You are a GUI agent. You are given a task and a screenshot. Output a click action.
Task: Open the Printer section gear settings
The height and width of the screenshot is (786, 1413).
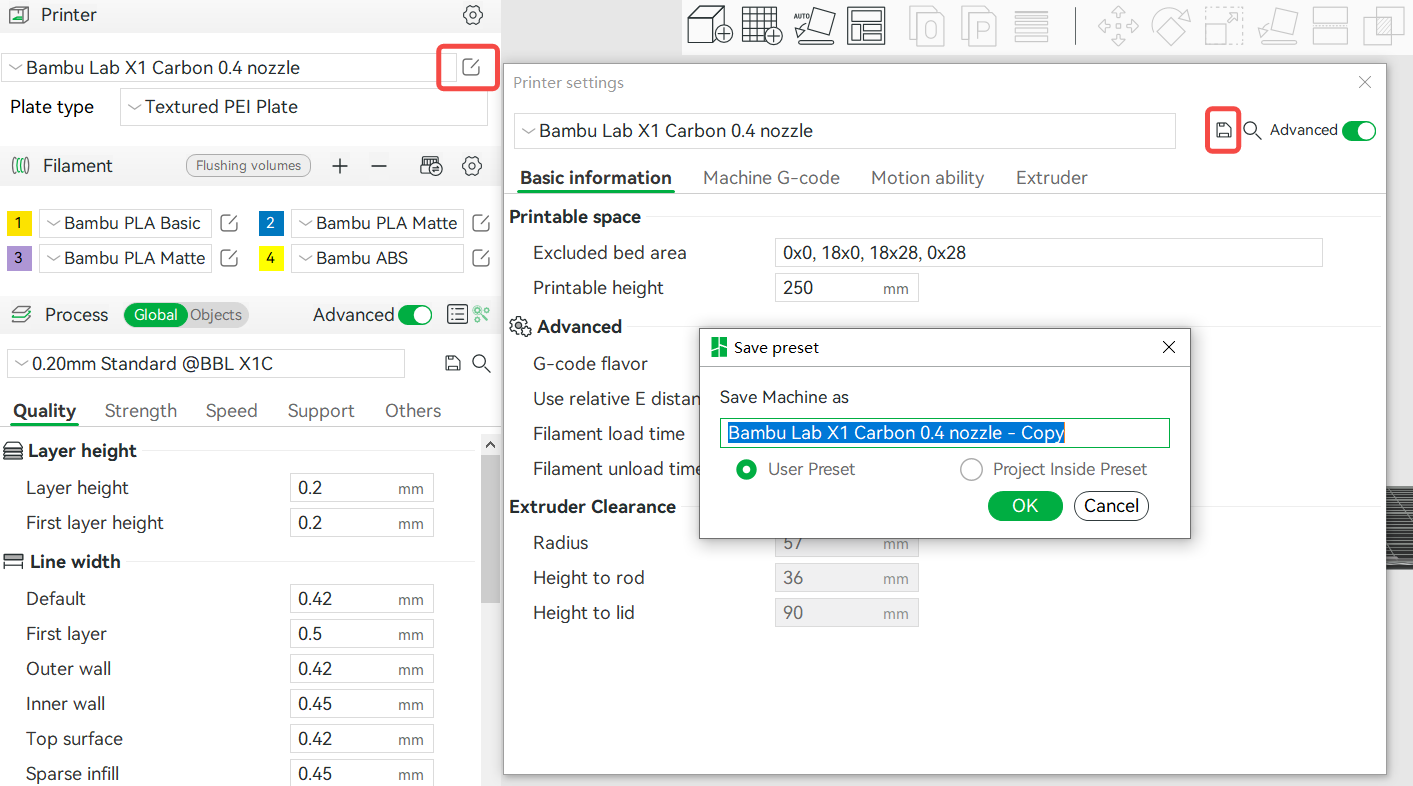[x=473, y=15]
